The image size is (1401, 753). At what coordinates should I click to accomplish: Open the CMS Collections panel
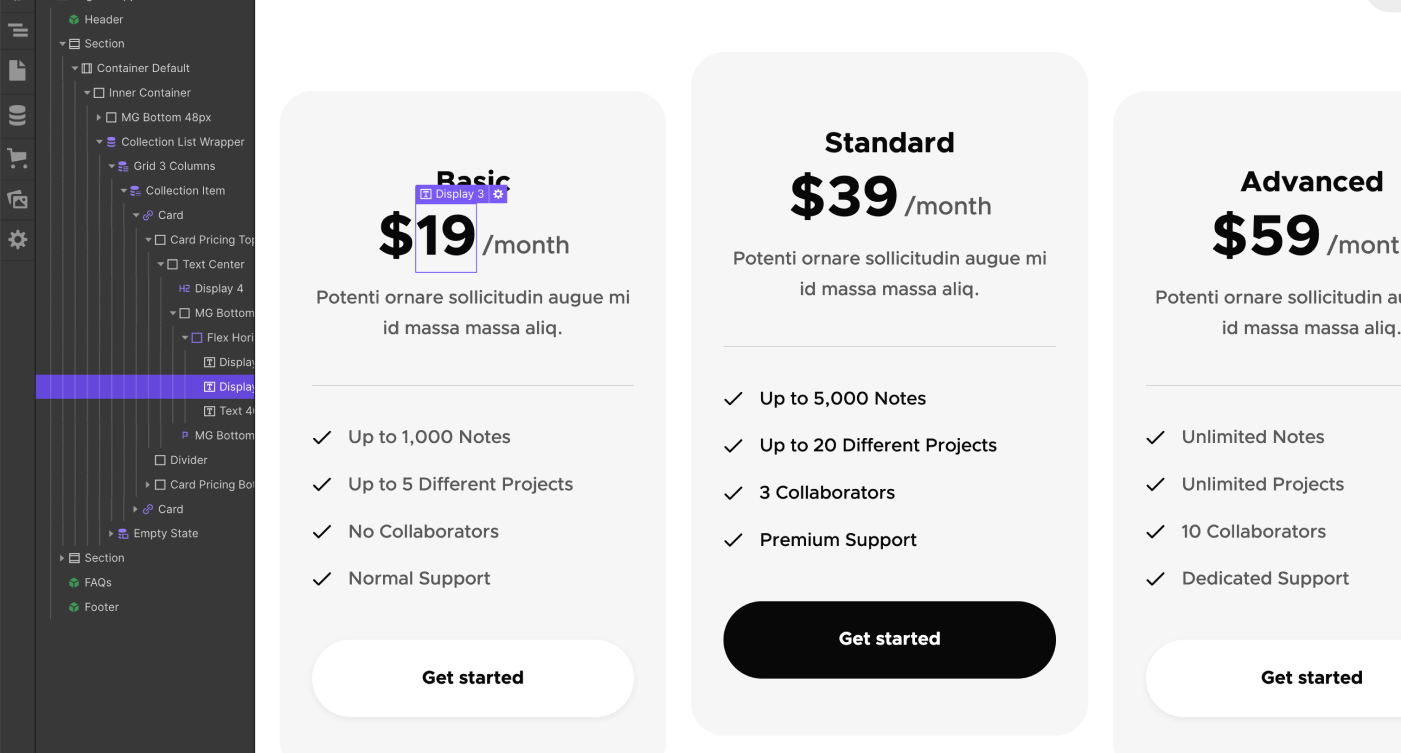tap(18, 114)
